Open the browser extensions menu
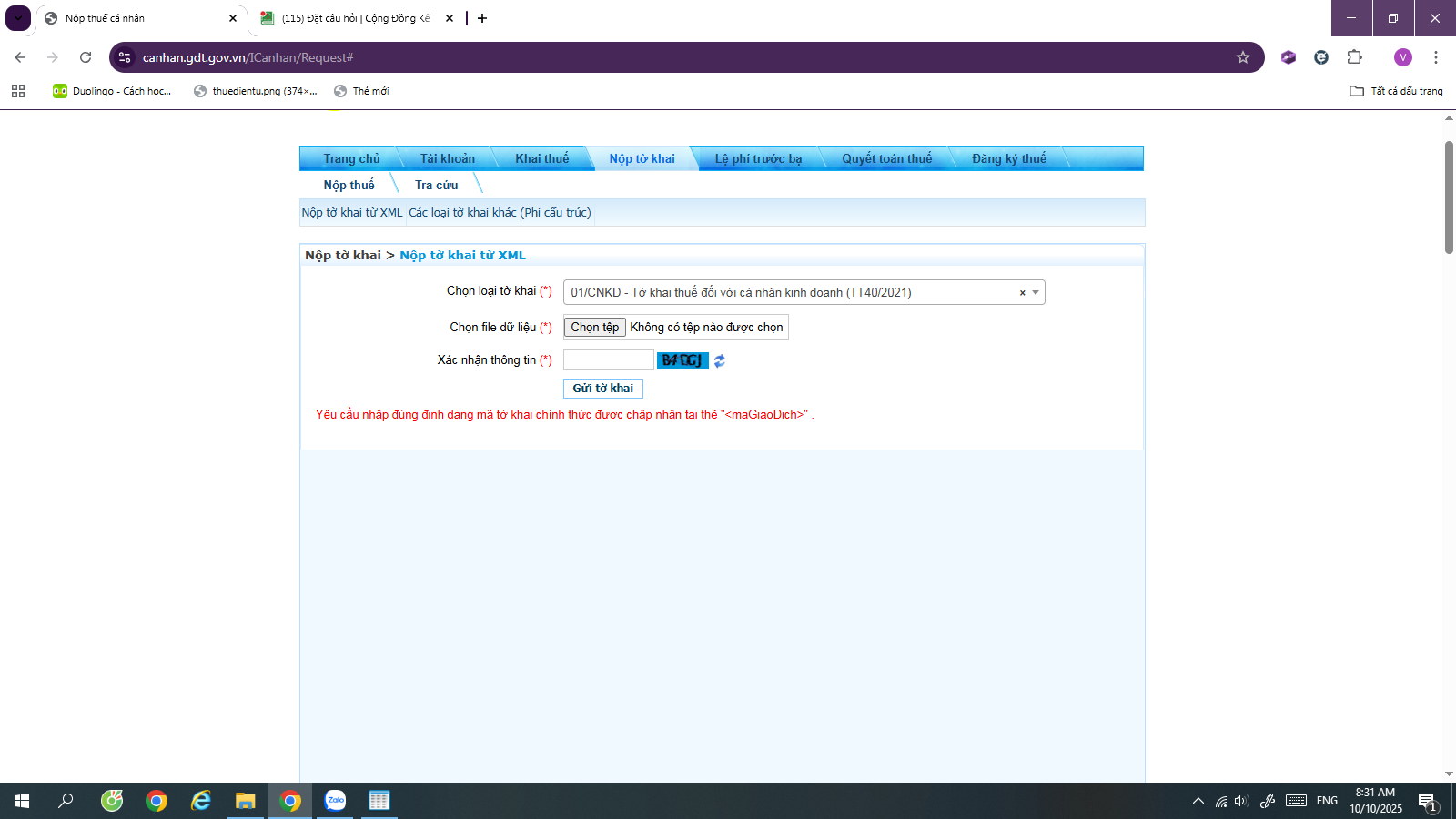Viewport: 1456px width, 819px height. [1354, 57]
